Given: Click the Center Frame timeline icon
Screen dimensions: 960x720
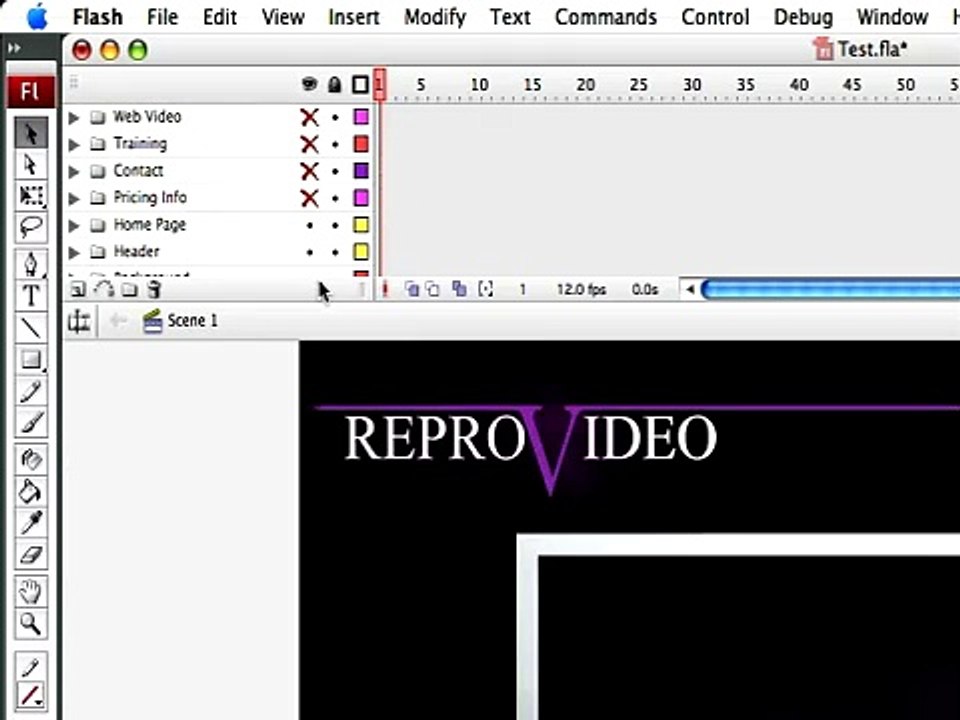Looking at the screenshot, I should tap(384, 289).
